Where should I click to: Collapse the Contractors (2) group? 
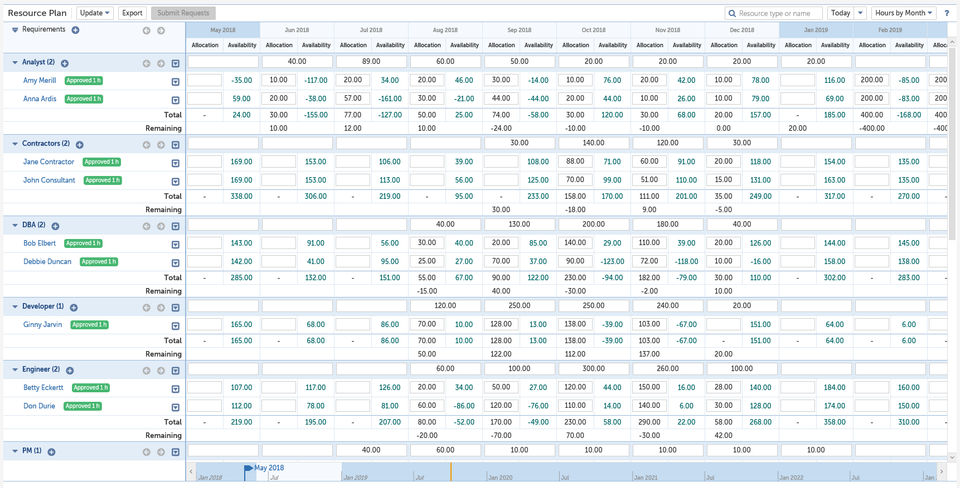(x=15, y=144)
